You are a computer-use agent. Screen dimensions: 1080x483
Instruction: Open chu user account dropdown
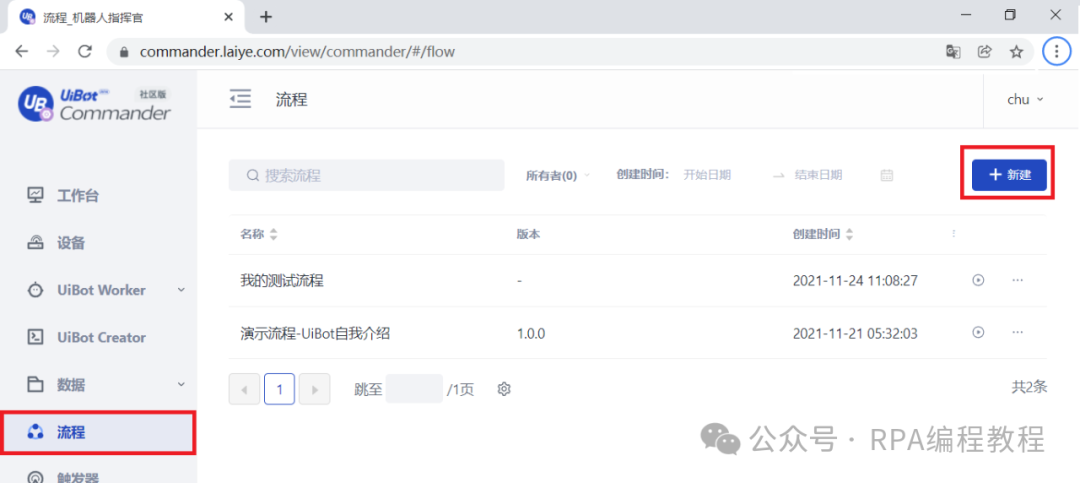coord(1026,99)
